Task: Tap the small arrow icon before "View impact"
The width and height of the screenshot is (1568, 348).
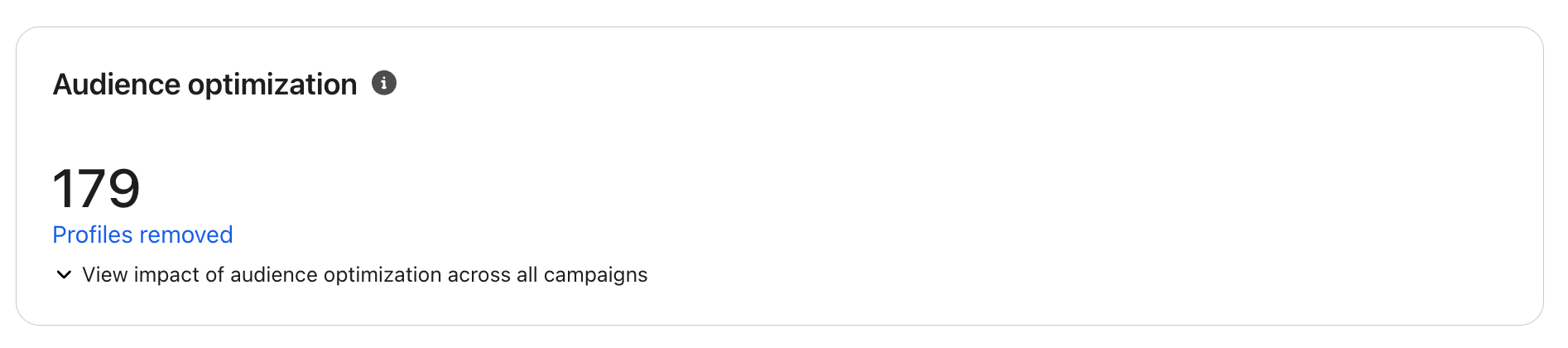Action: pos(64,275)
